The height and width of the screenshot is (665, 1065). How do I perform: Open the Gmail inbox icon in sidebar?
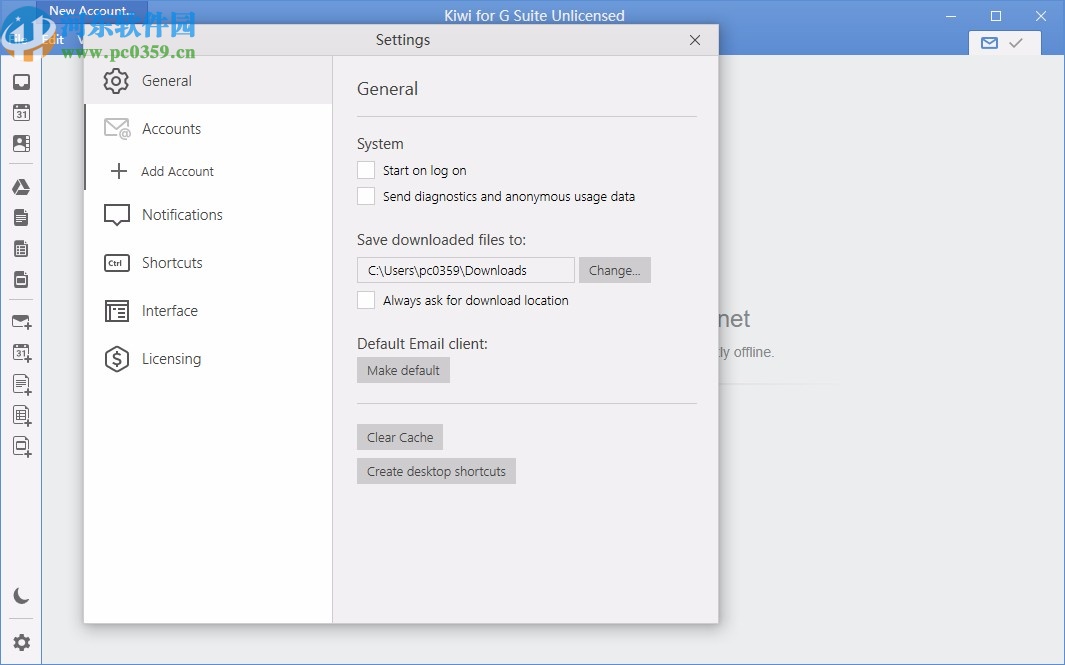21,82
